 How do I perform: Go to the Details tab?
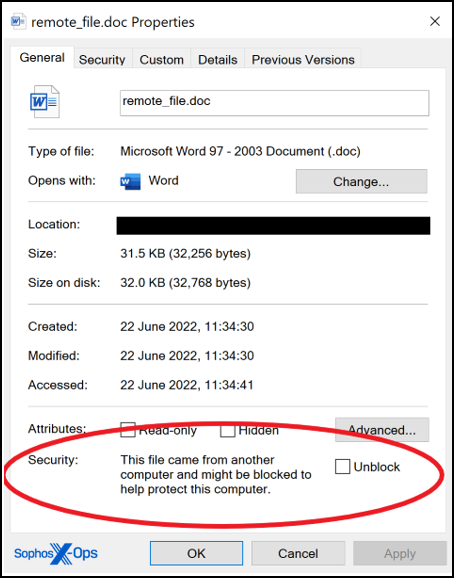point(217,60)
